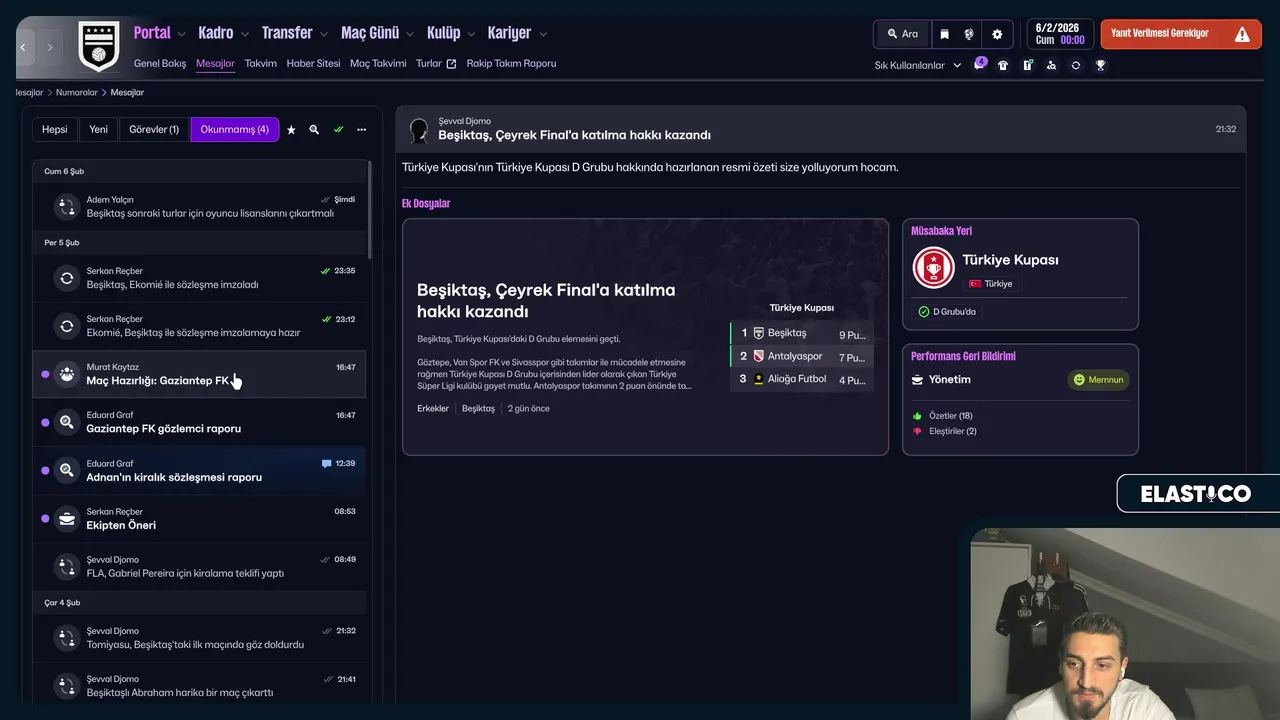This screenshot has height=720, width=1280.
Task: Toggle unread dot on Ekipten Öneri message
Action: 45,518
